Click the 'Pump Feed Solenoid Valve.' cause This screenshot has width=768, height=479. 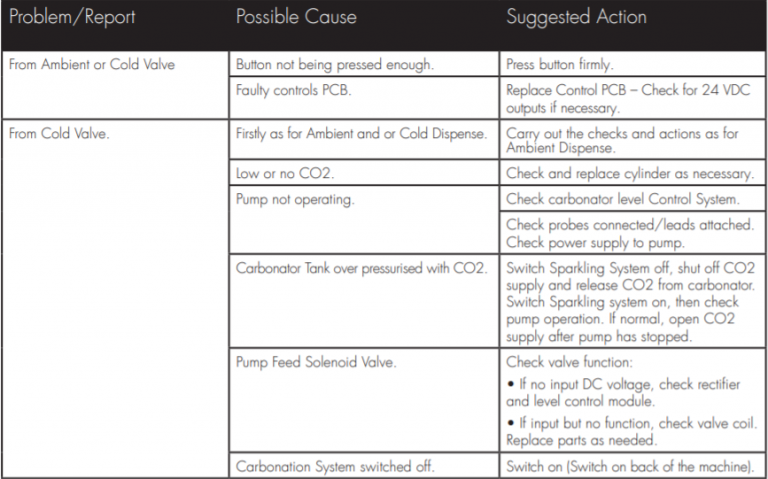[316, 361]
